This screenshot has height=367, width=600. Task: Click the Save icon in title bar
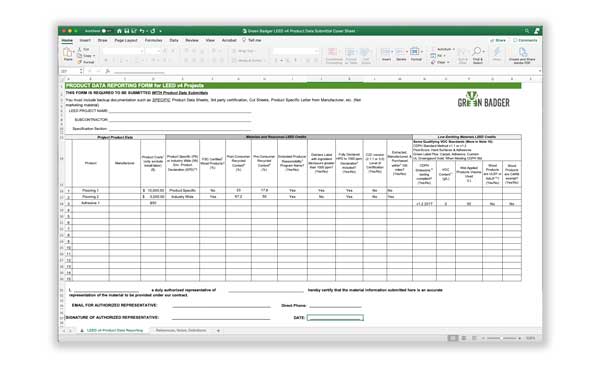point(127,31)
